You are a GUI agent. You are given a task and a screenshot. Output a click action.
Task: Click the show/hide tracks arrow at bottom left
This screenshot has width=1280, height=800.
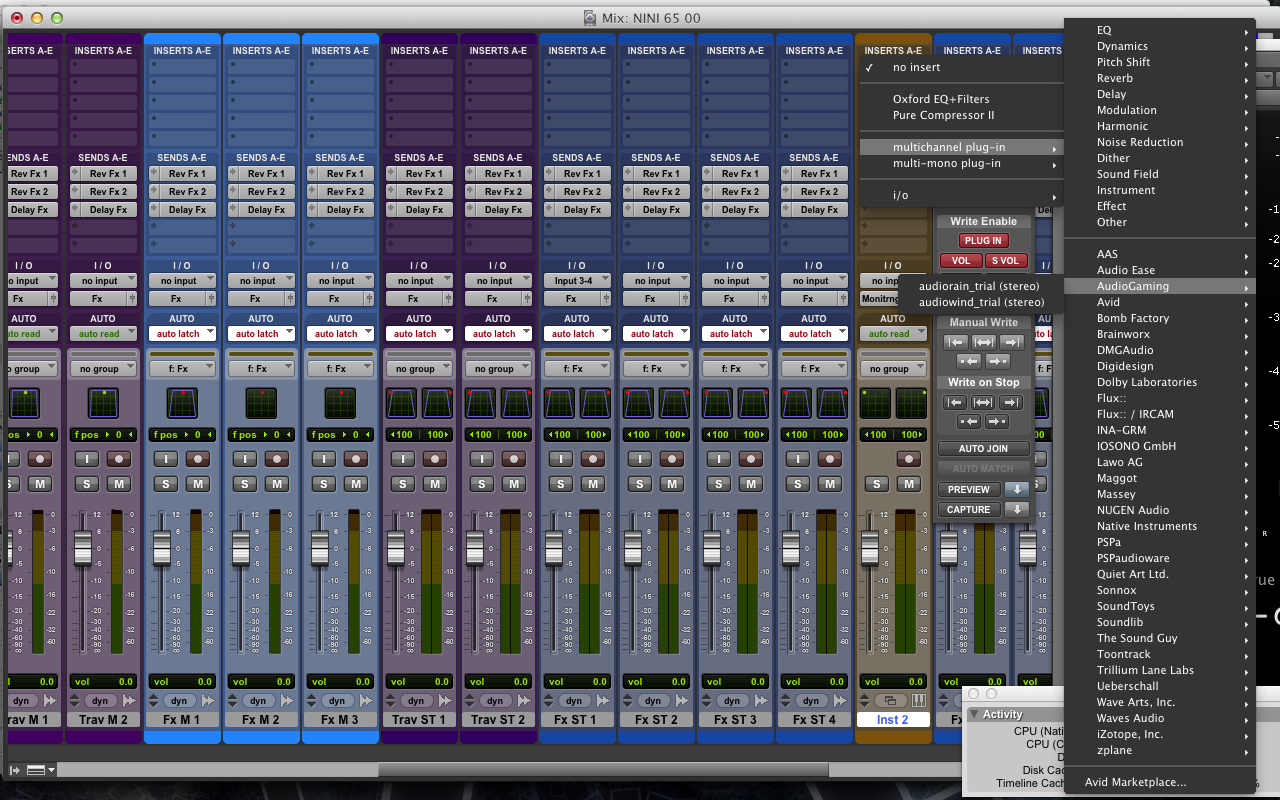tap(15, 770)
